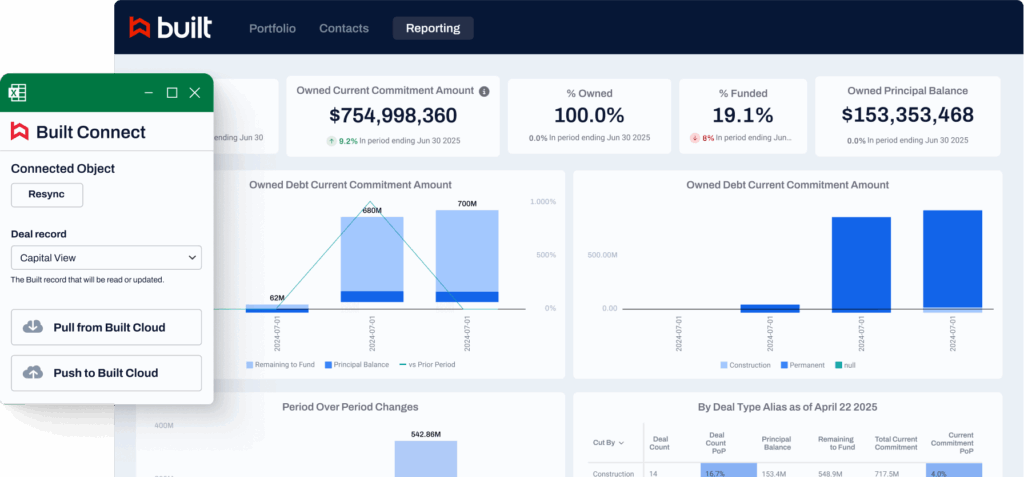Viewport: 1024px width, 477px height.
Task: Click Push to Built Cloud button
Action: (x=106, y=373)
